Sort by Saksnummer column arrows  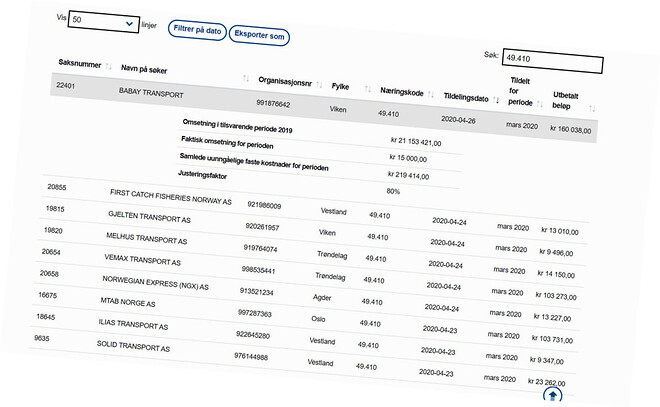pos(109,66)
